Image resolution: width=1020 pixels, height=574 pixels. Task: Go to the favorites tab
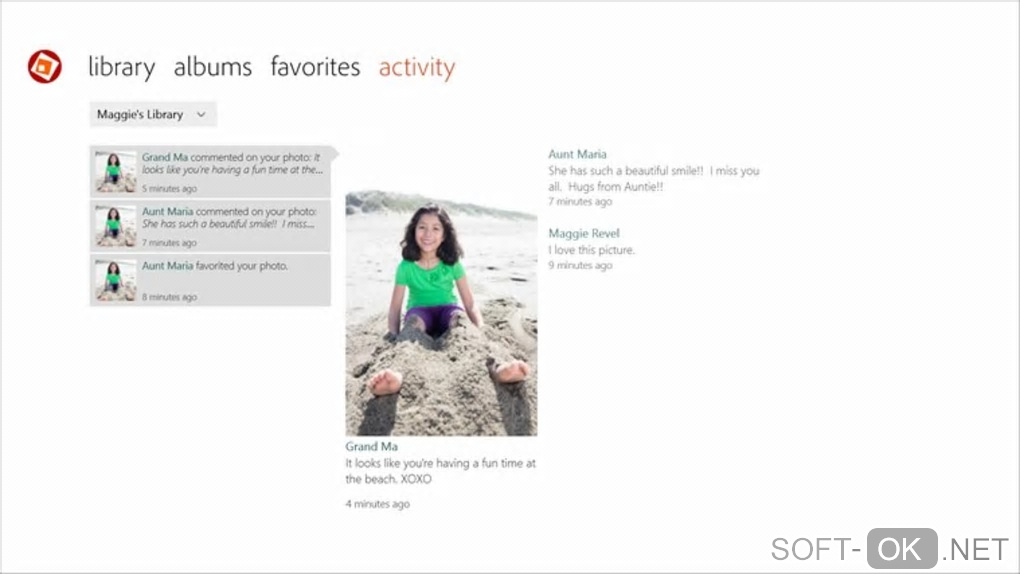point(315,66)
